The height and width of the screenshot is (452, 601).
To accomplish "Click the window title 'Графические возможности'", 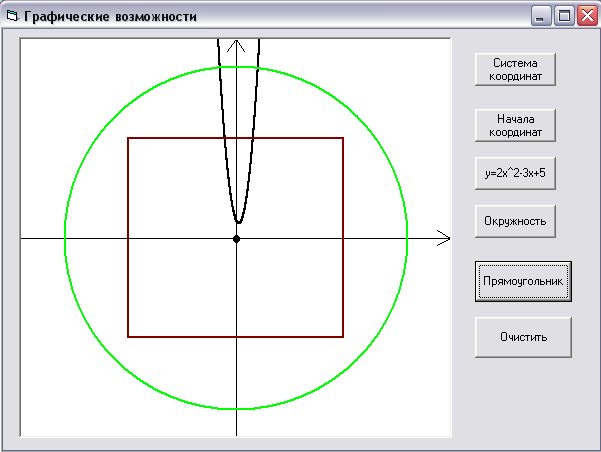I will coord(110,17).
